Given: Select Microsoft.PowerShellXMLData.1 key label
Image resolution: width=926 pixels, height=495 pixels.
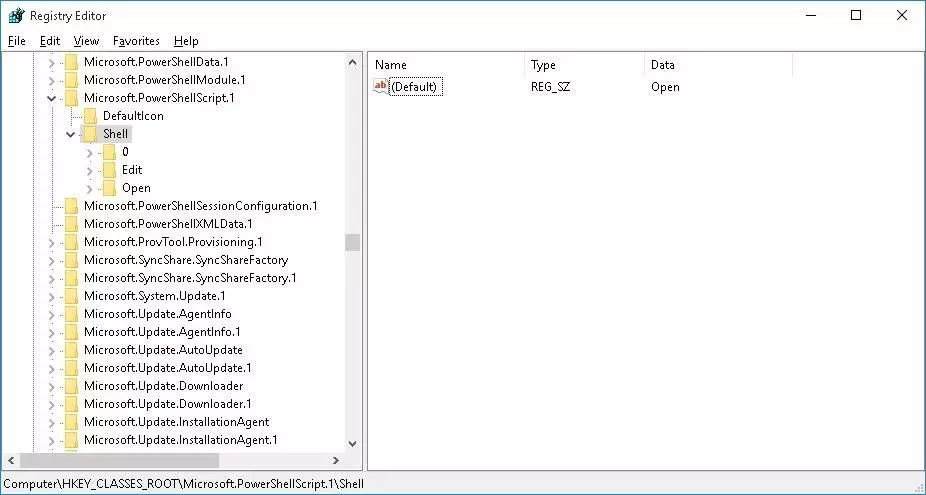Looking at the screenshot, I should point(168,224).
